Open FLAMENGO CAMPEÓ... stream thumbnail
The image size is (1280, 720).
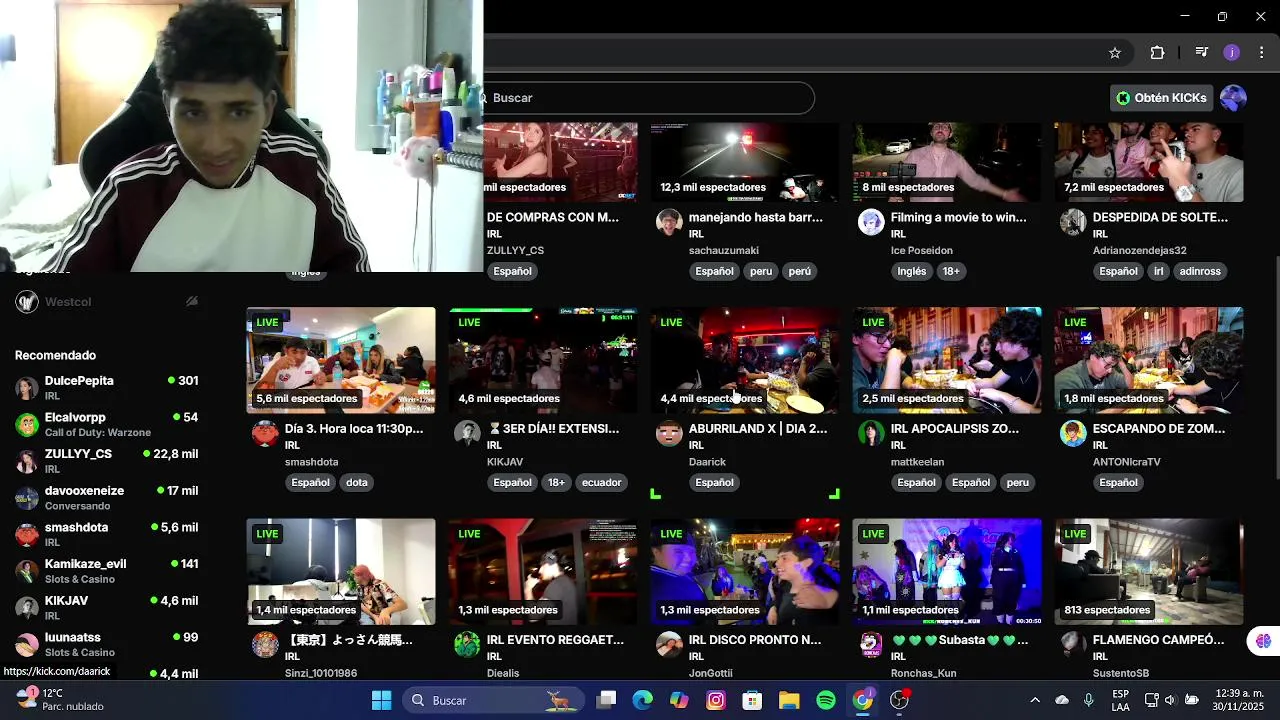(1149, 571)
